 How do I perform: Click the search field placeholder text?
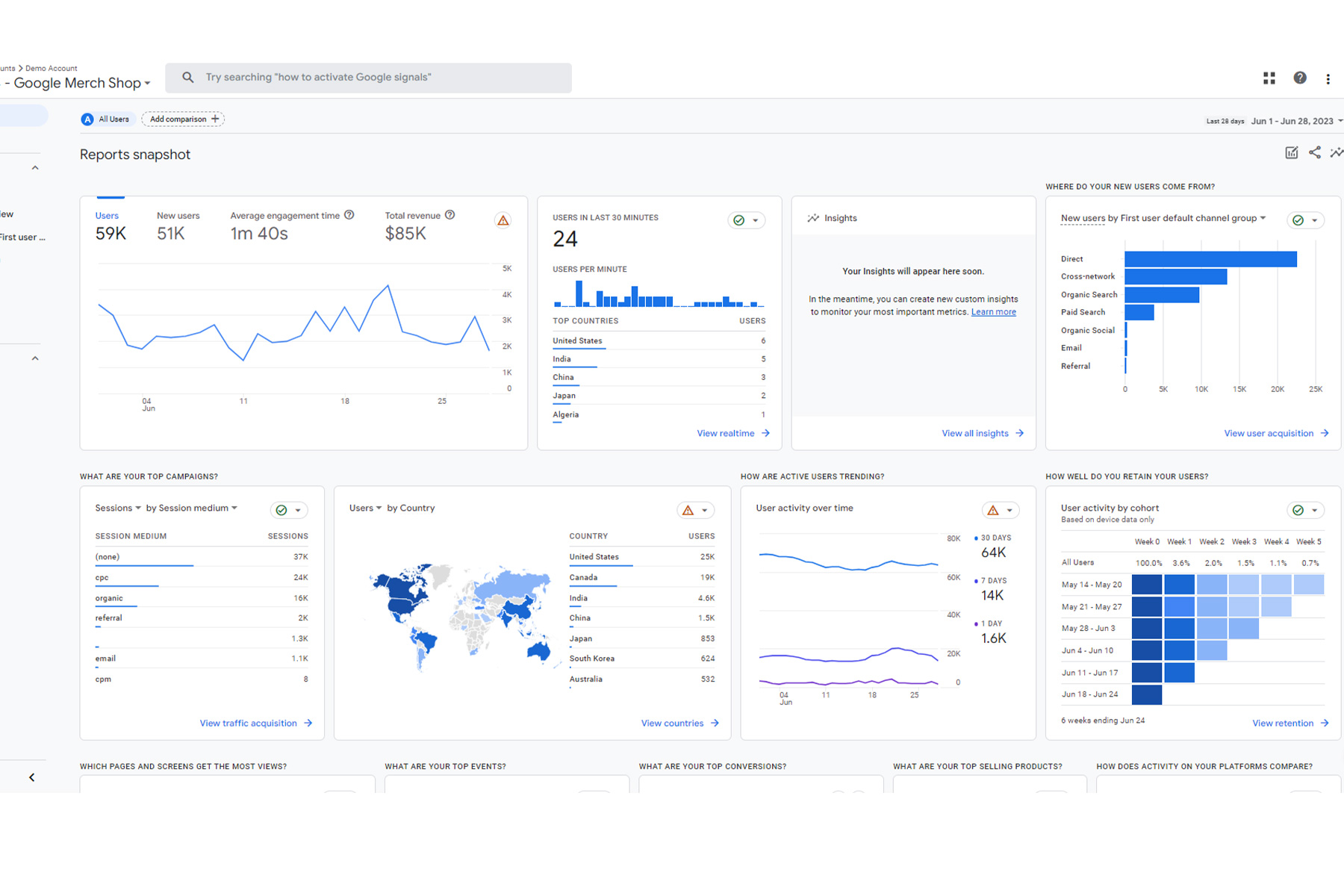pyautogui.click(x=318, y=77)
